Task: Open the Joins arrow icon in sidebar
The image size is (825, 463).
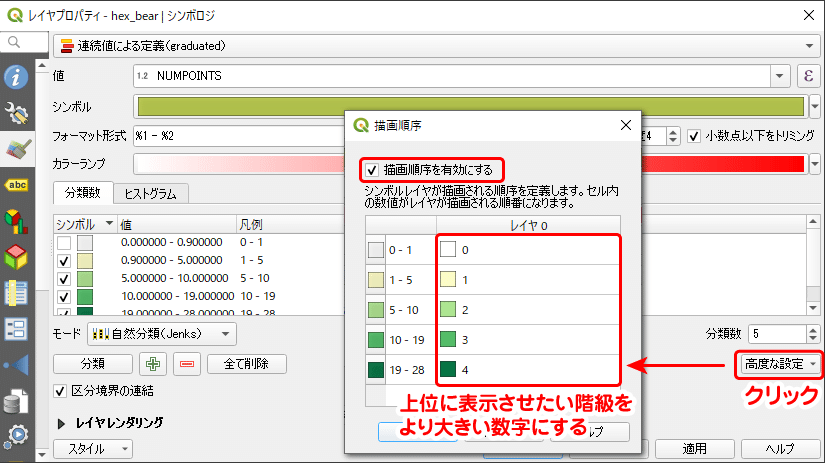Action: [16, 365]
